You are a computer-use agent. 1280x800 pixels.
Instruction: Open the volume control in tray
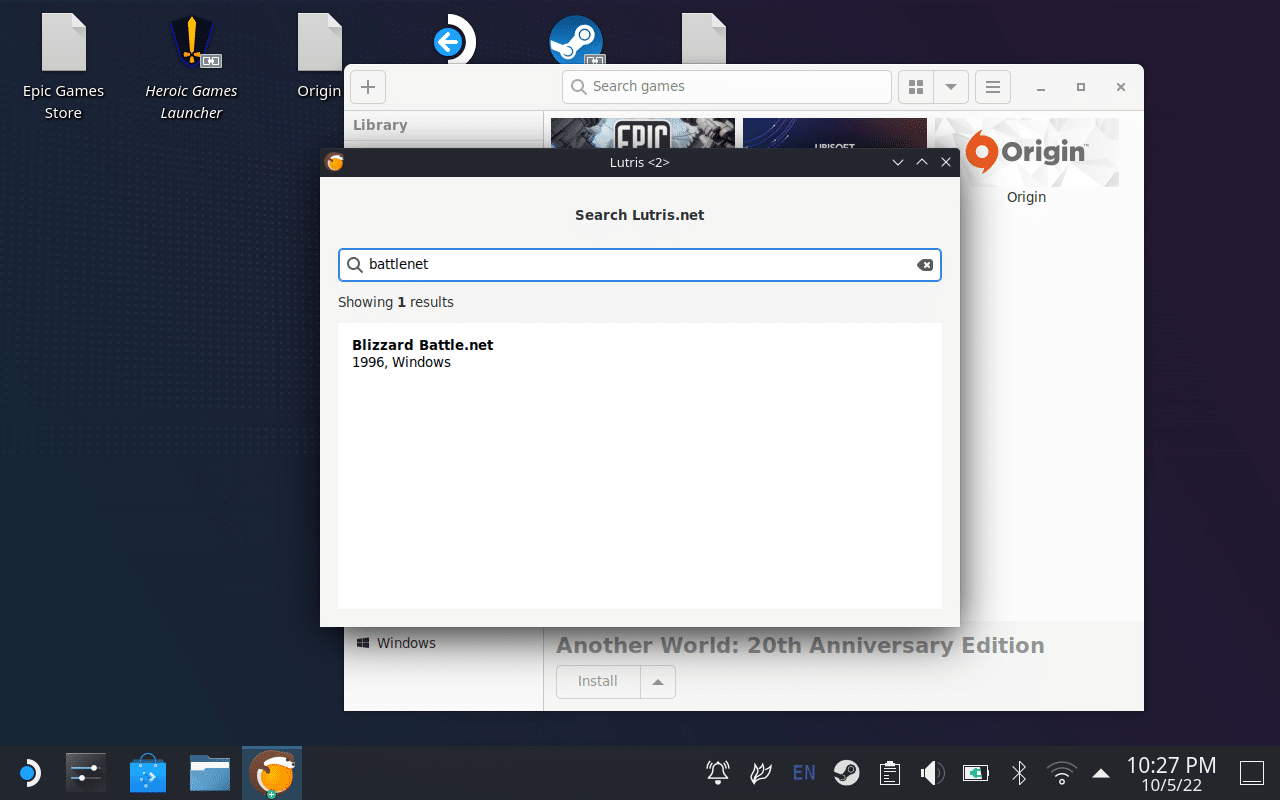(x=932, y=773)
